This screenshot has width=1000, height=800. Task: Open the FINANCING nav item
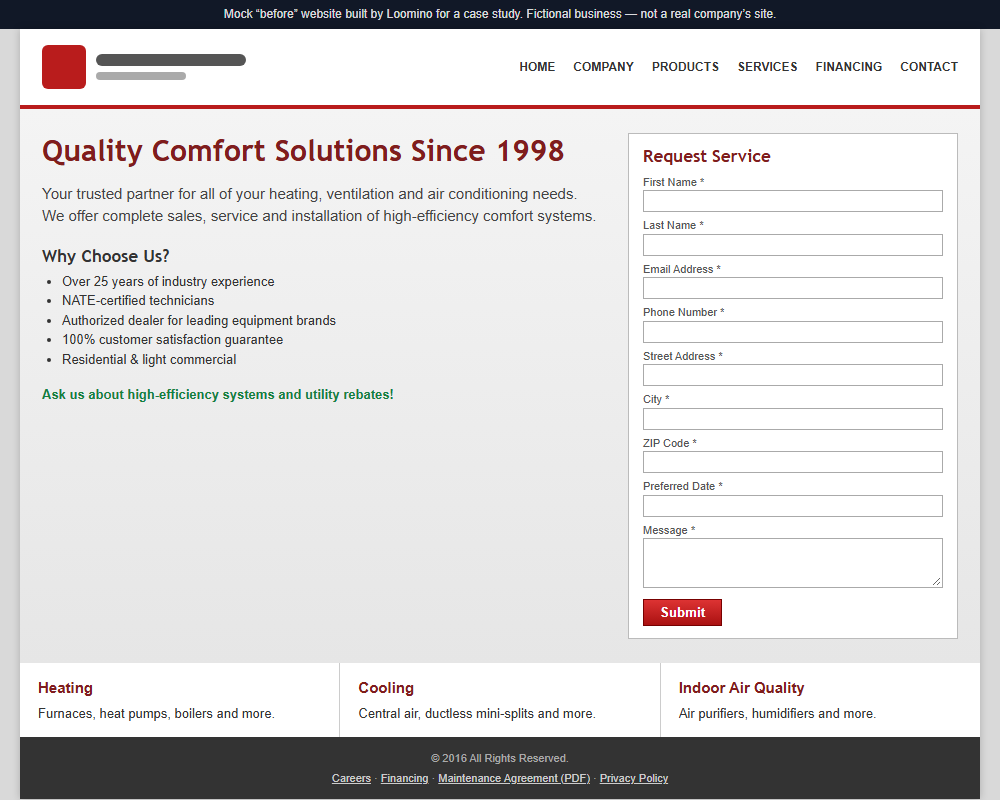(x=848, y=67)
